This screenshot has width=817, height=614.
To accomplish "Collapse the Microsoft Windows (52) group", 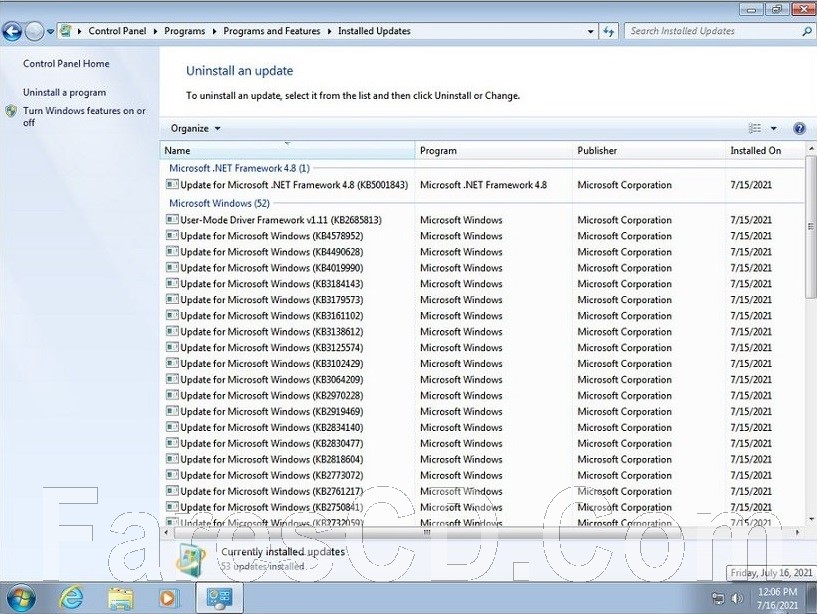I will tap(219, 203).
